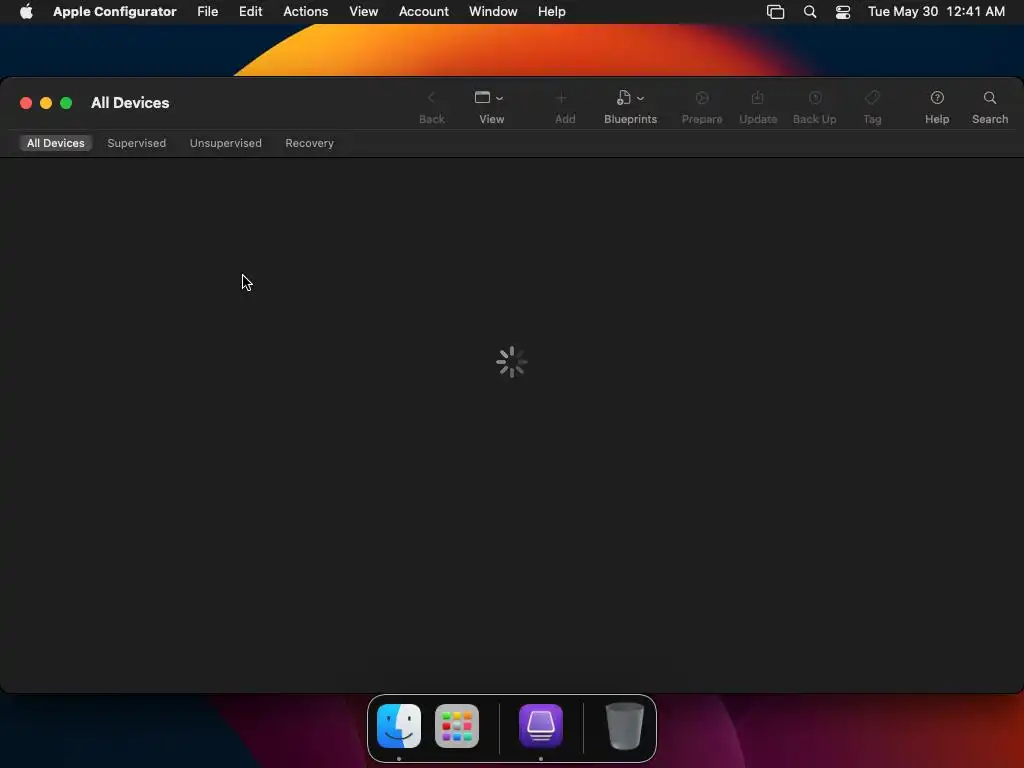Open Help from the toolbar
This screenshot has height=768, width=1024.
[937, 98]
